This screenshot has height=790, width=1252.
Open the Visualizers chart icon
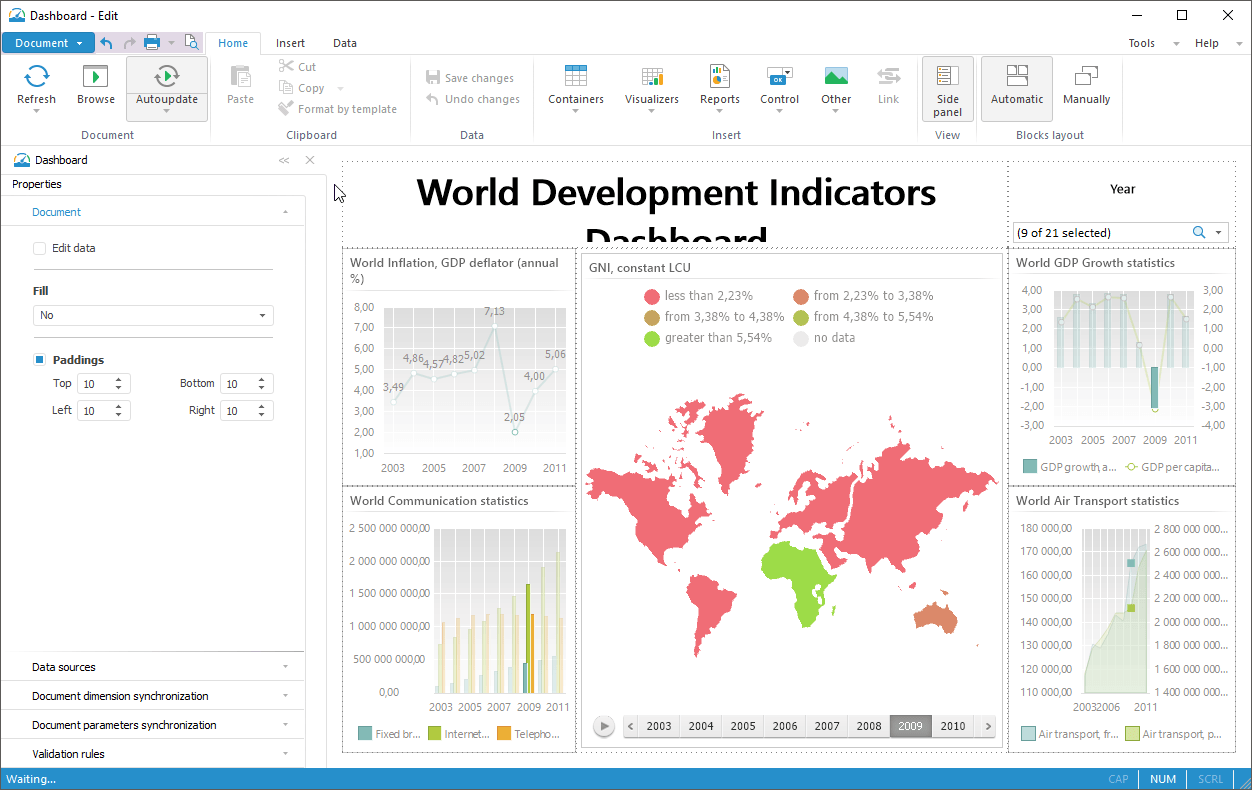tap(652, 77)
